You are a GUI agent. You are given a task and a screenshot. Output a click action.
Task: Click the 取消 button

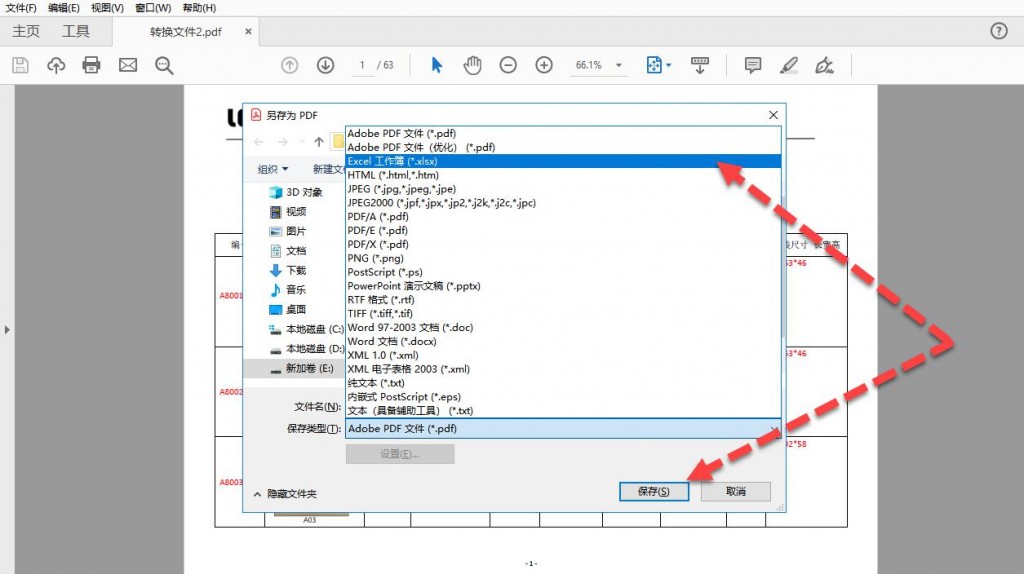736,492
